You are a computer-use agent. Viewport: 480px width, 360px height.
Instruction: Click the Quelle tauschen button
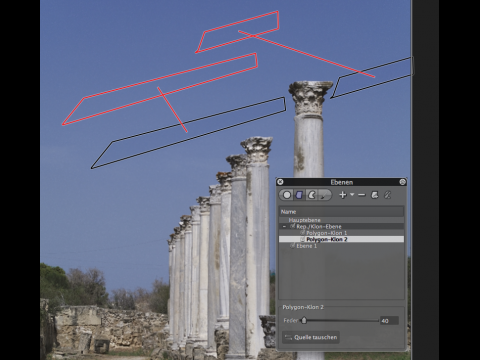click(x=311, y=337)
